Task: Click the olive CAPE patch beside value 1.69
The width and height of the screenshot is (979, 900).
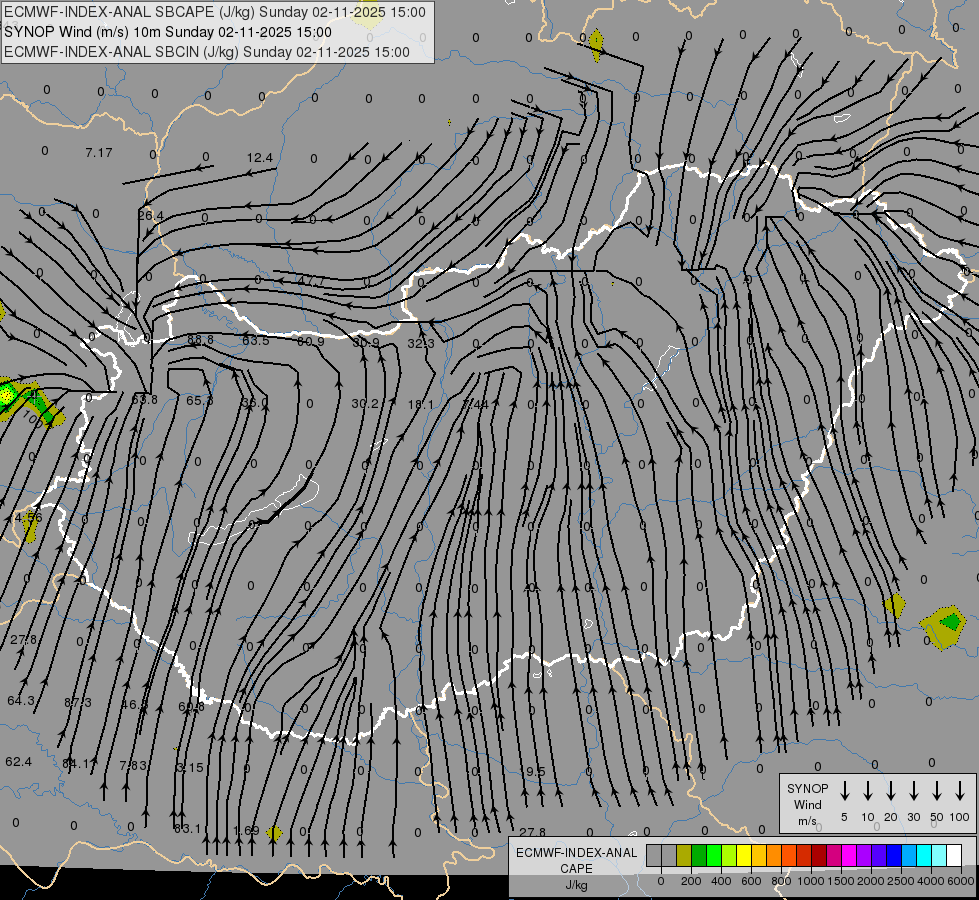Action: pyautogui.click(x=273, y=833)
